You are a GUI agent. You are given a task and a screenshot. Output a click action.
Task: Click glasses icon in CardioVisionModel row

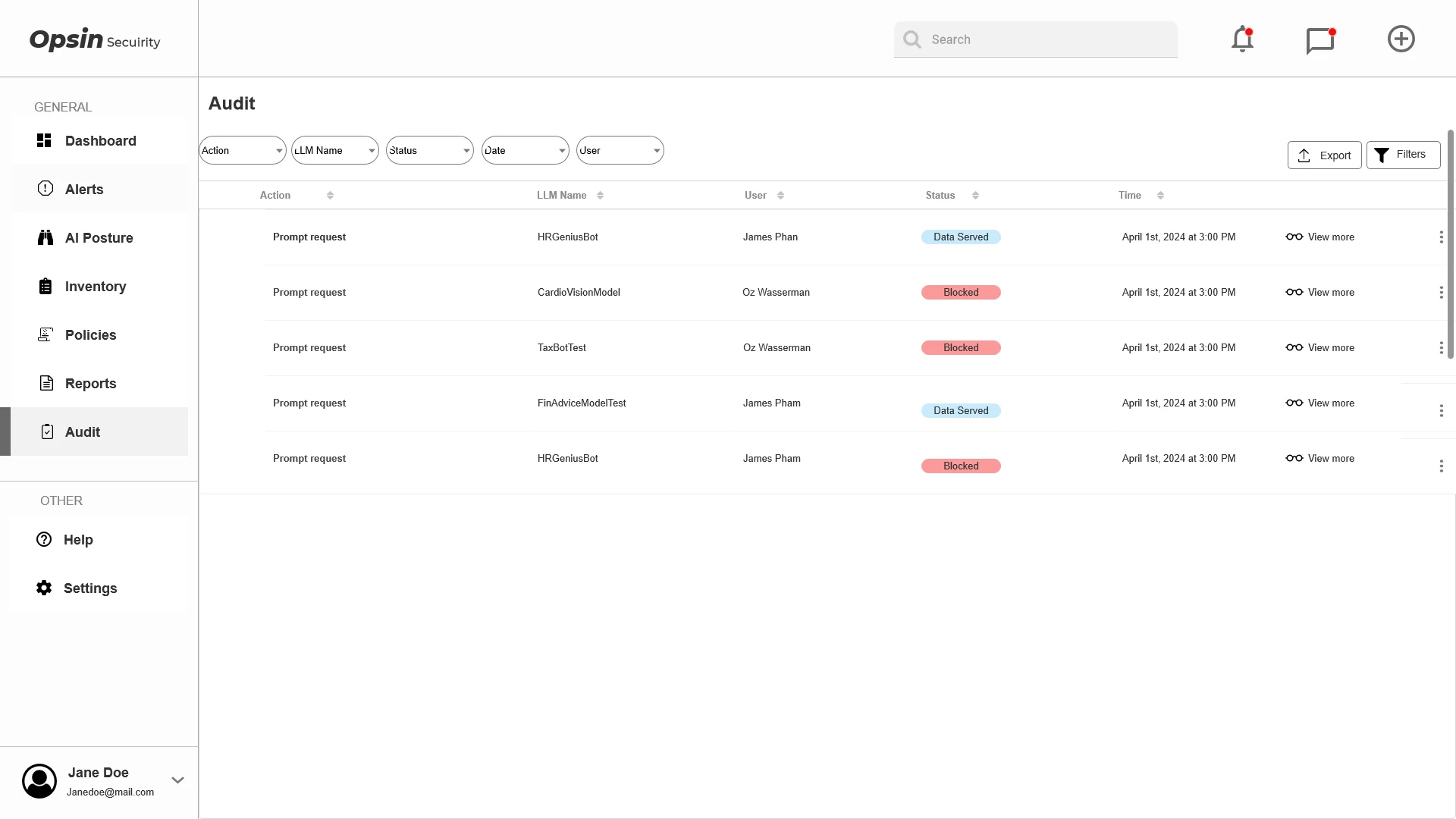(x=1294, y=292)
